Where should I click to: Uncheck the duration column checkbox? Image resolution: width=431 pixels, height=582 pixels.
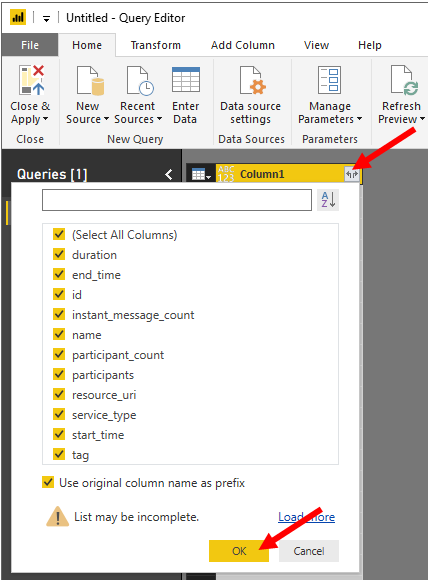pos(59,254)
